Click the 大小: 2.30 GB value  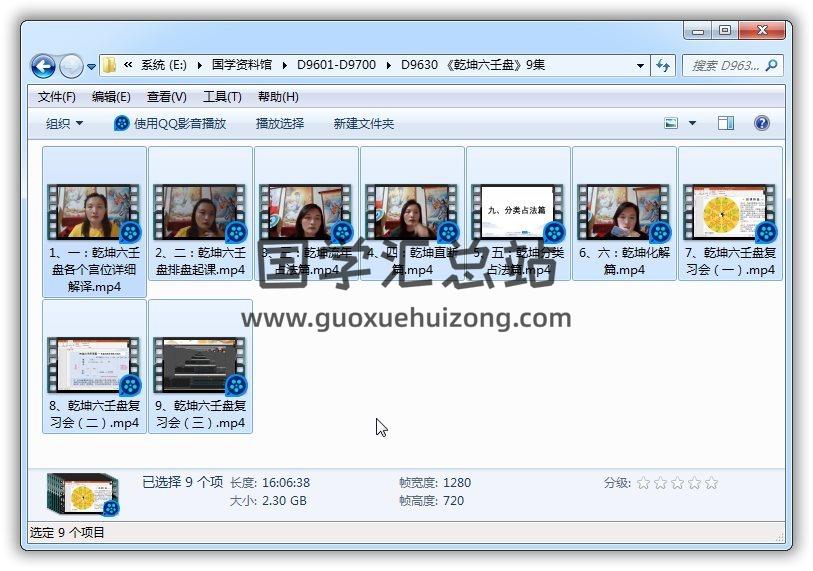click(x=268, y=501)
